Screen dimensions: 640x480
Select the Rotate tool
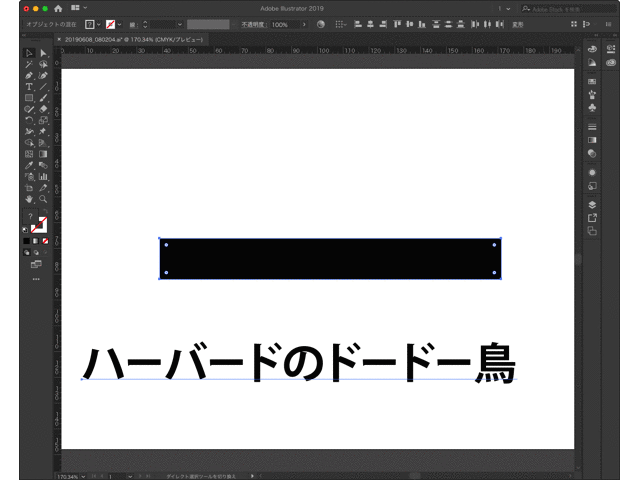pos(29,120)
